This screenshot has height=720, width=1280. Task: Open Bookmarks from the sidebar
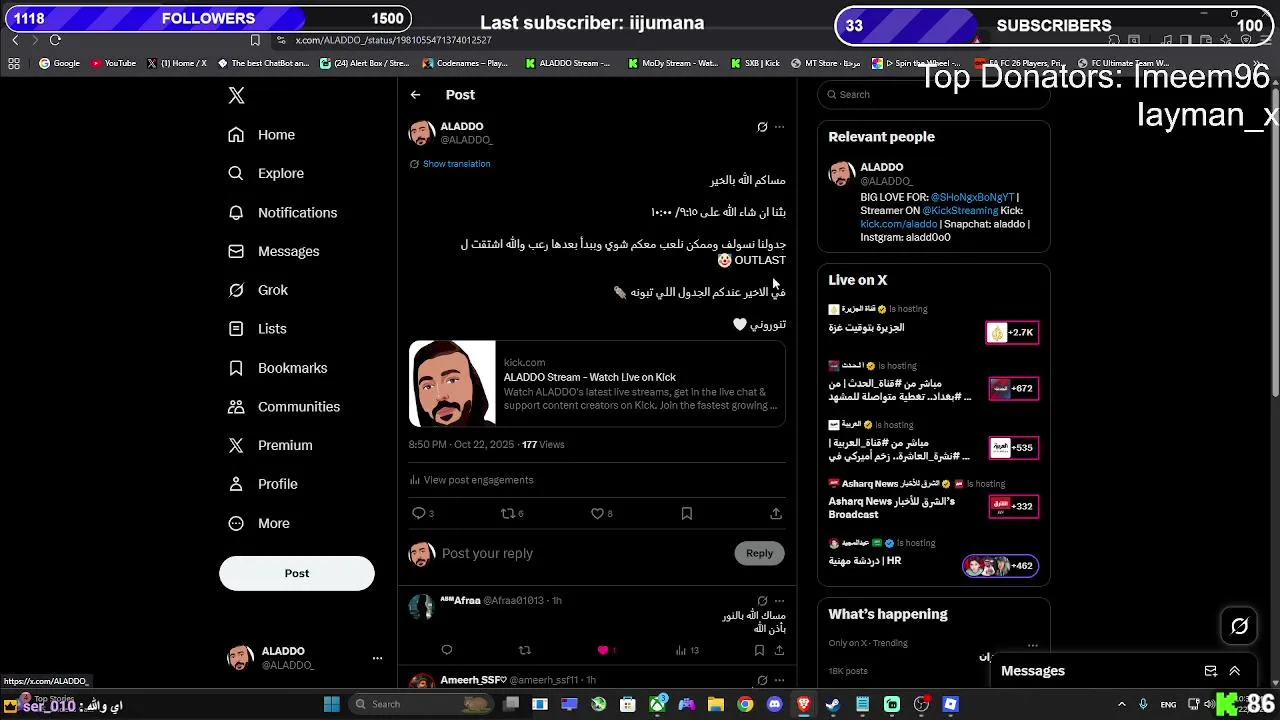tap(278, 368)
